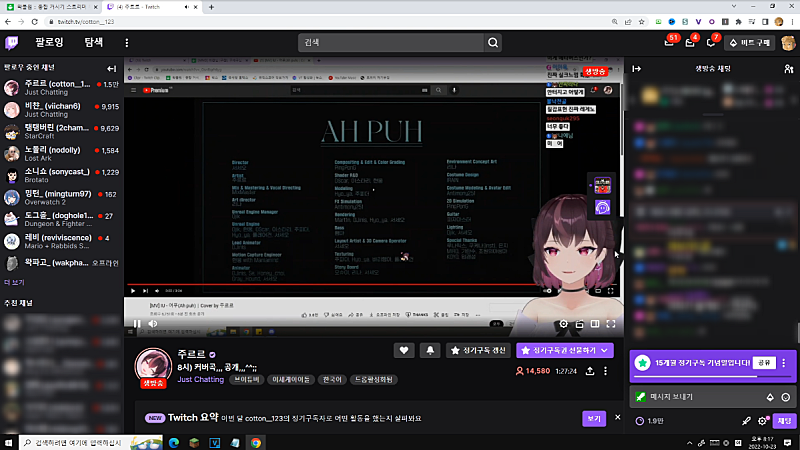Reload the twitch.tv page
This screenshot has width=800, height=450.
click(35, 22)
